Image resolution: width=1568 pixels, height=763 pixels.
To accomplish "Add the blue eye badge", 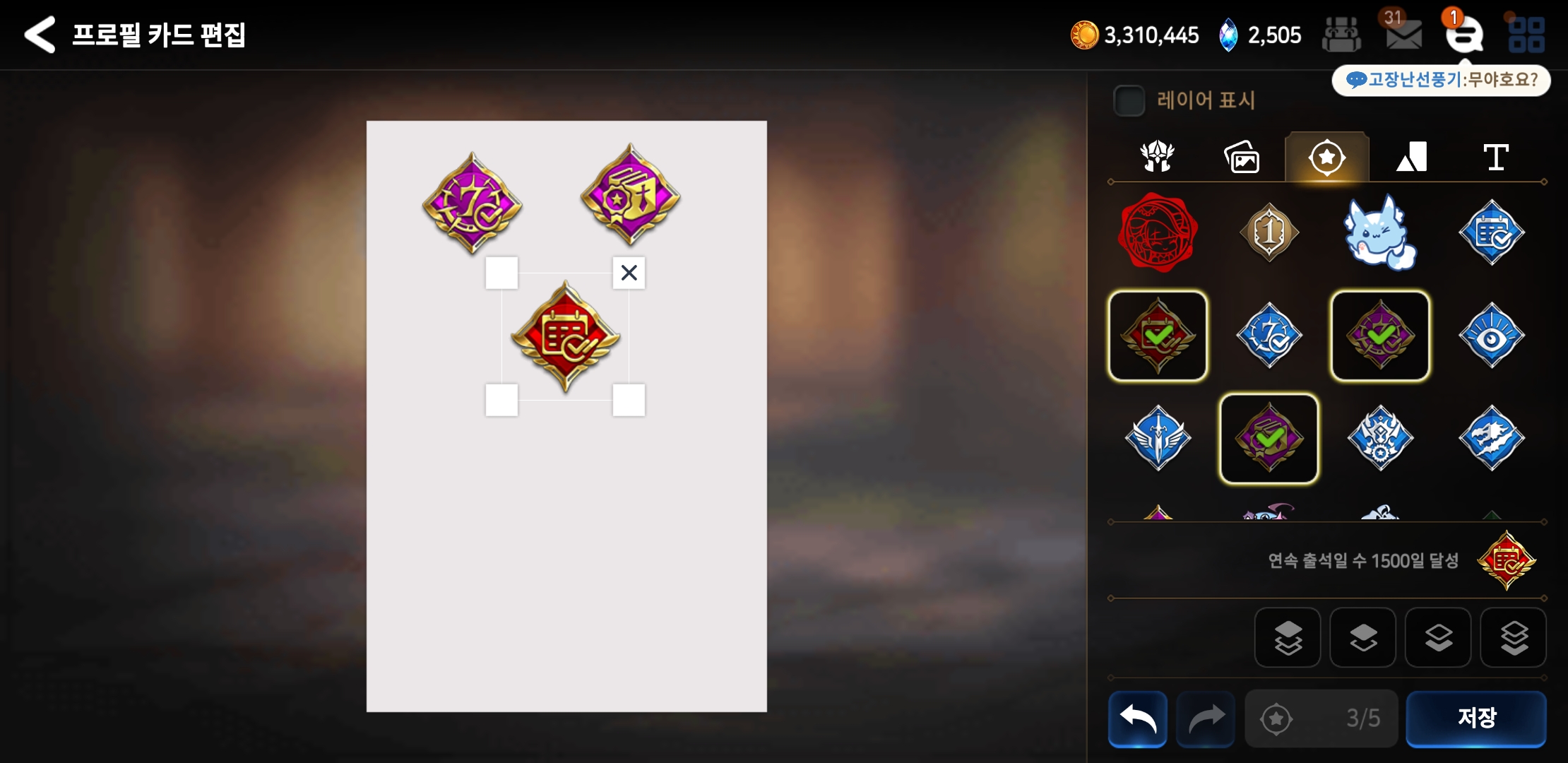I will point(1492,336).
